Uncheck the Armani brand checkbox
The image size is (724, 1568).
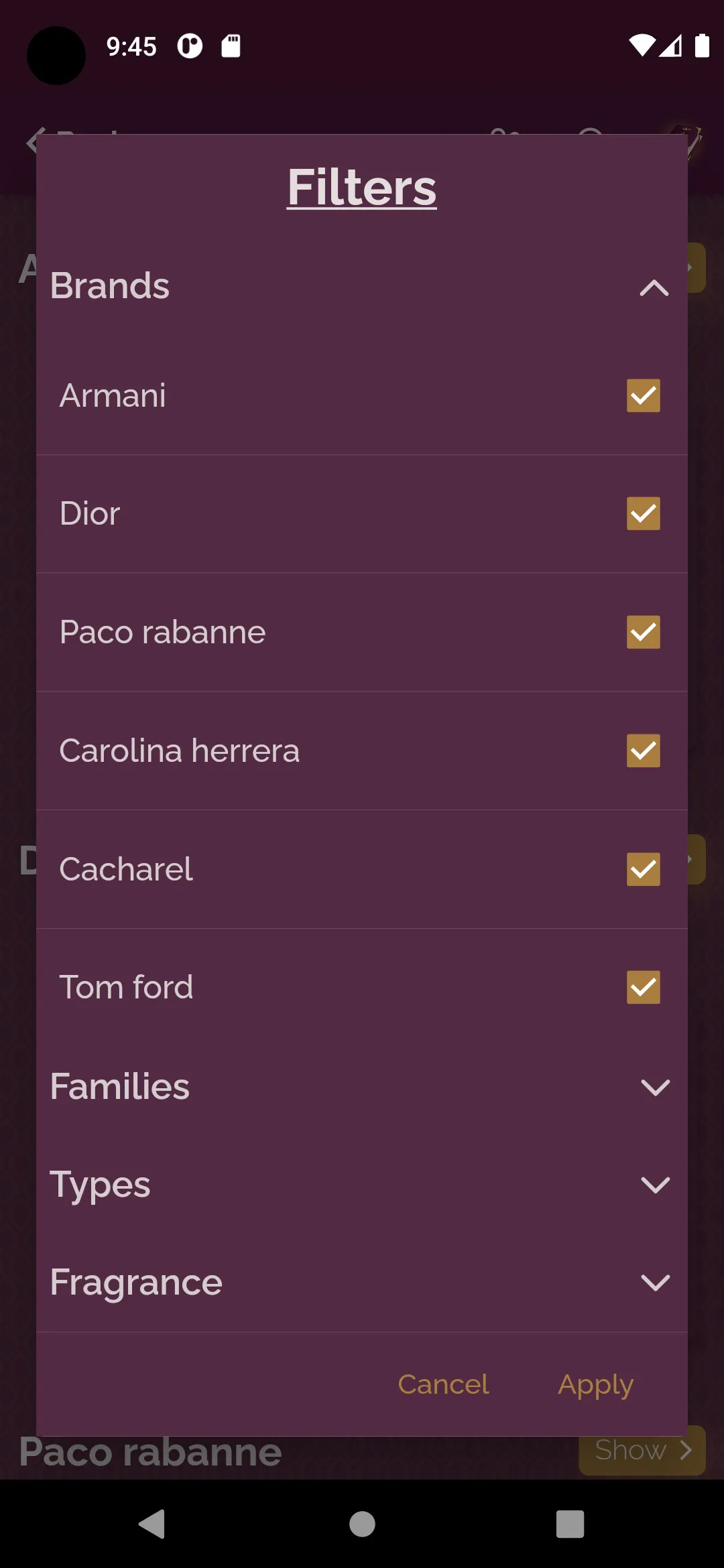(643, 395)
